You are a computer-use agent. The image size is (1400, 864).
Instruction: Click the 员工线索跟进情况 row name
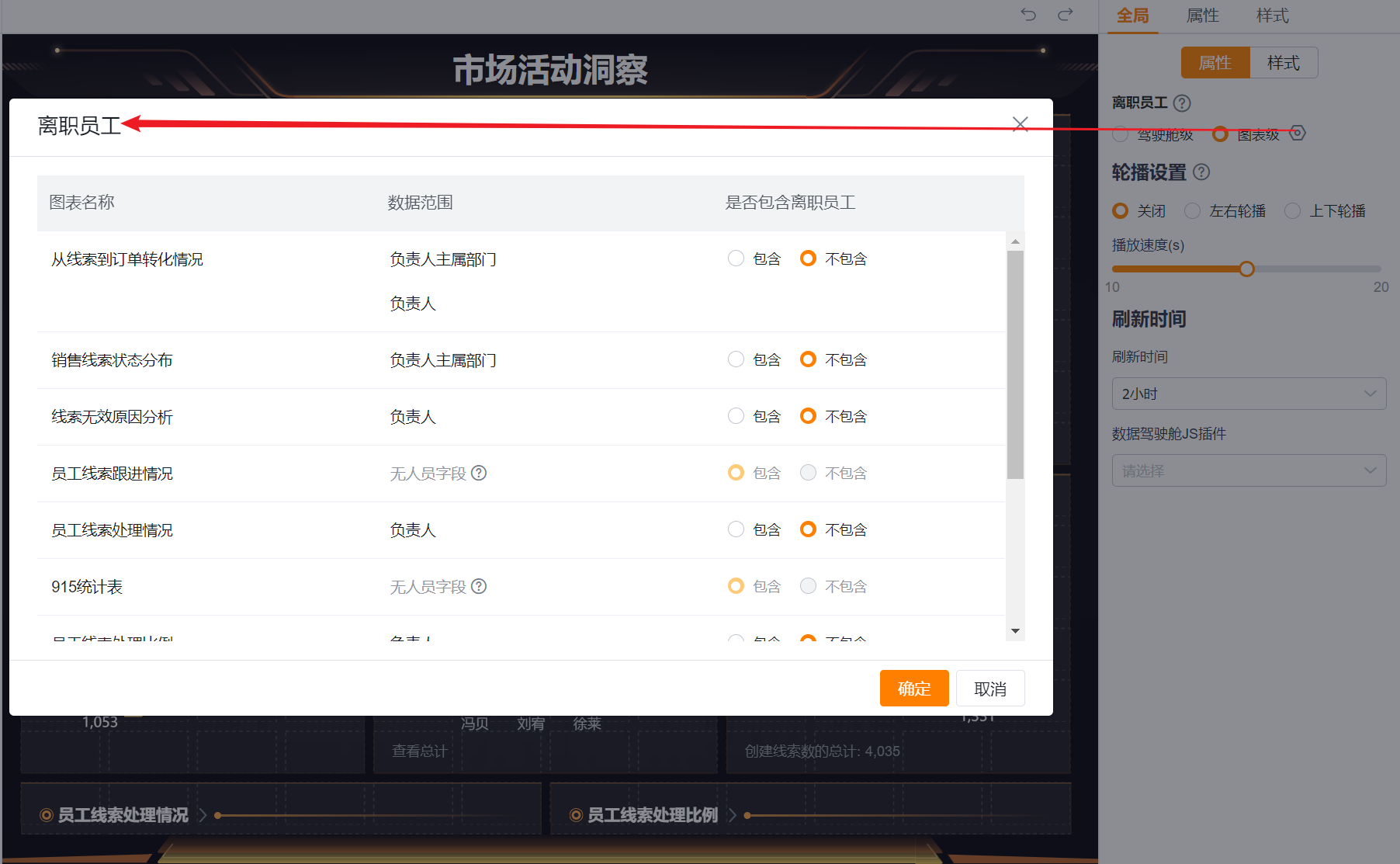112,474
